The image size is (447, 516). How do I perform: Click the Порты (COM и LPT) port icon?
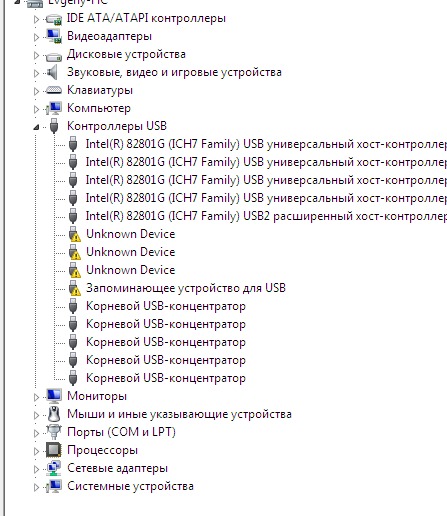click(54, 432)
